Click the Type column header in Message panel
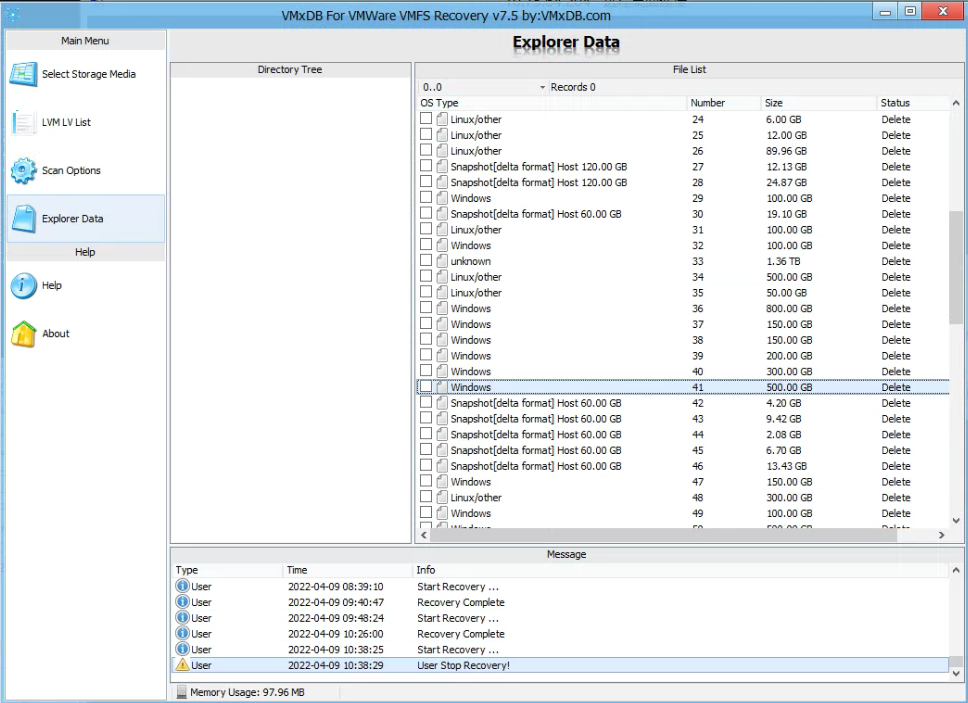Screen dimensions: 968x703 click(227, 570)
